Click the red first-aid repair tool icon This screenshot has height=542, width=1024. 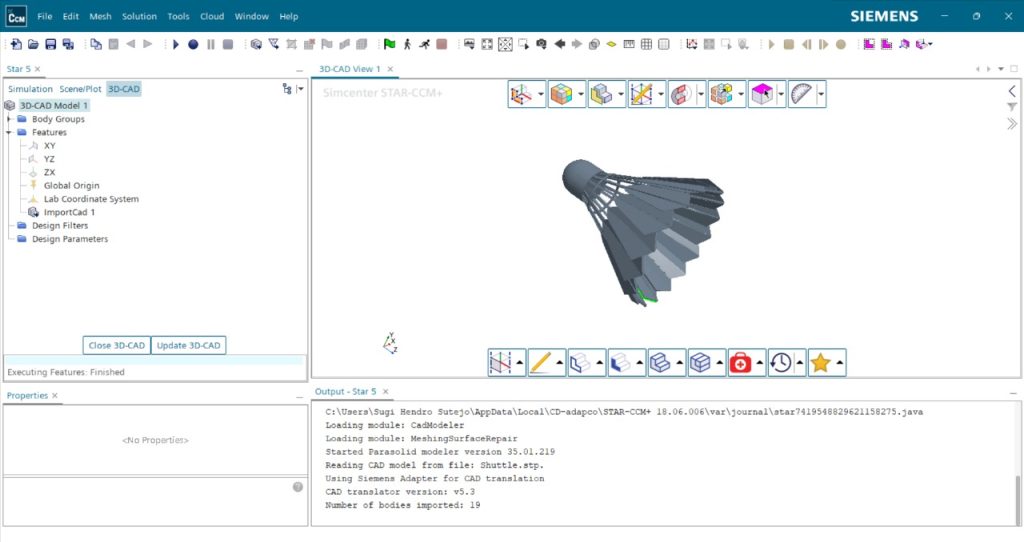pyautogui.click(x=740, y=363)
